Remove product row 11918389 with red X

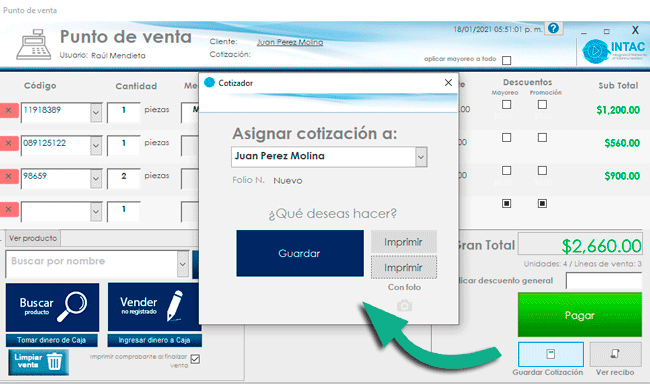point(9,110)
